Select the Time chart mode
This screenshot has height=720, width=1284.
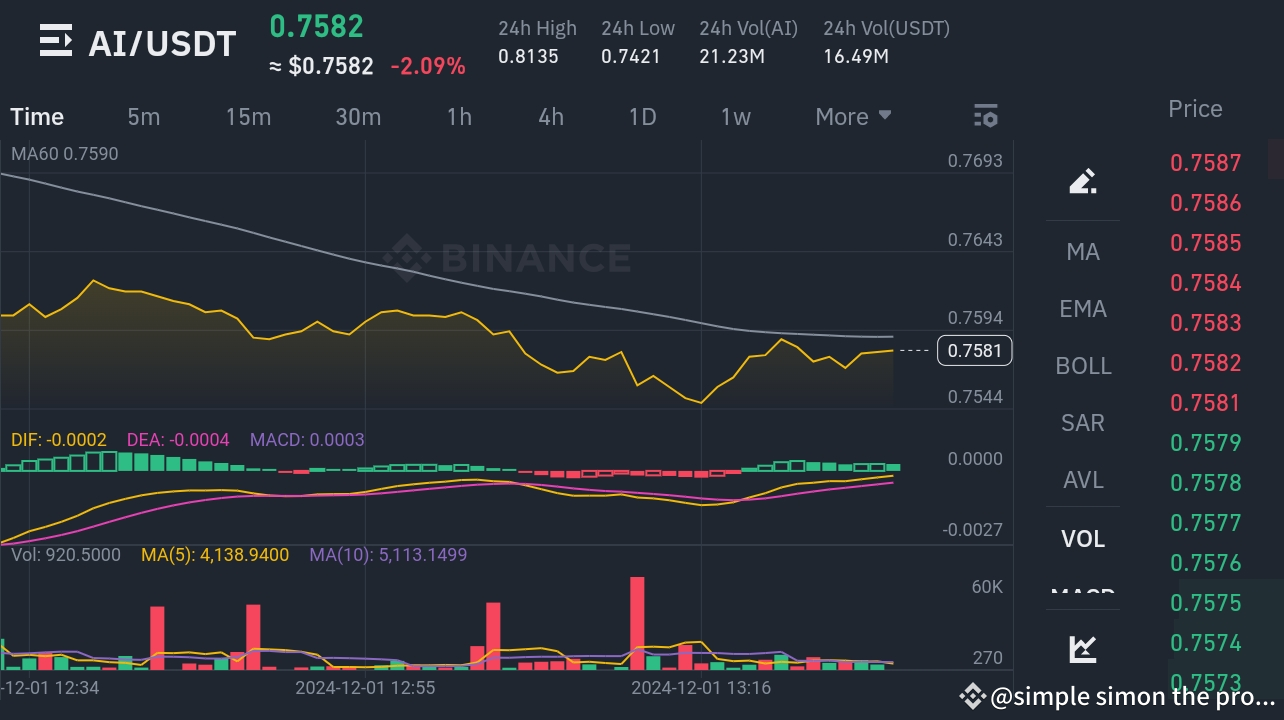[37, 116]
